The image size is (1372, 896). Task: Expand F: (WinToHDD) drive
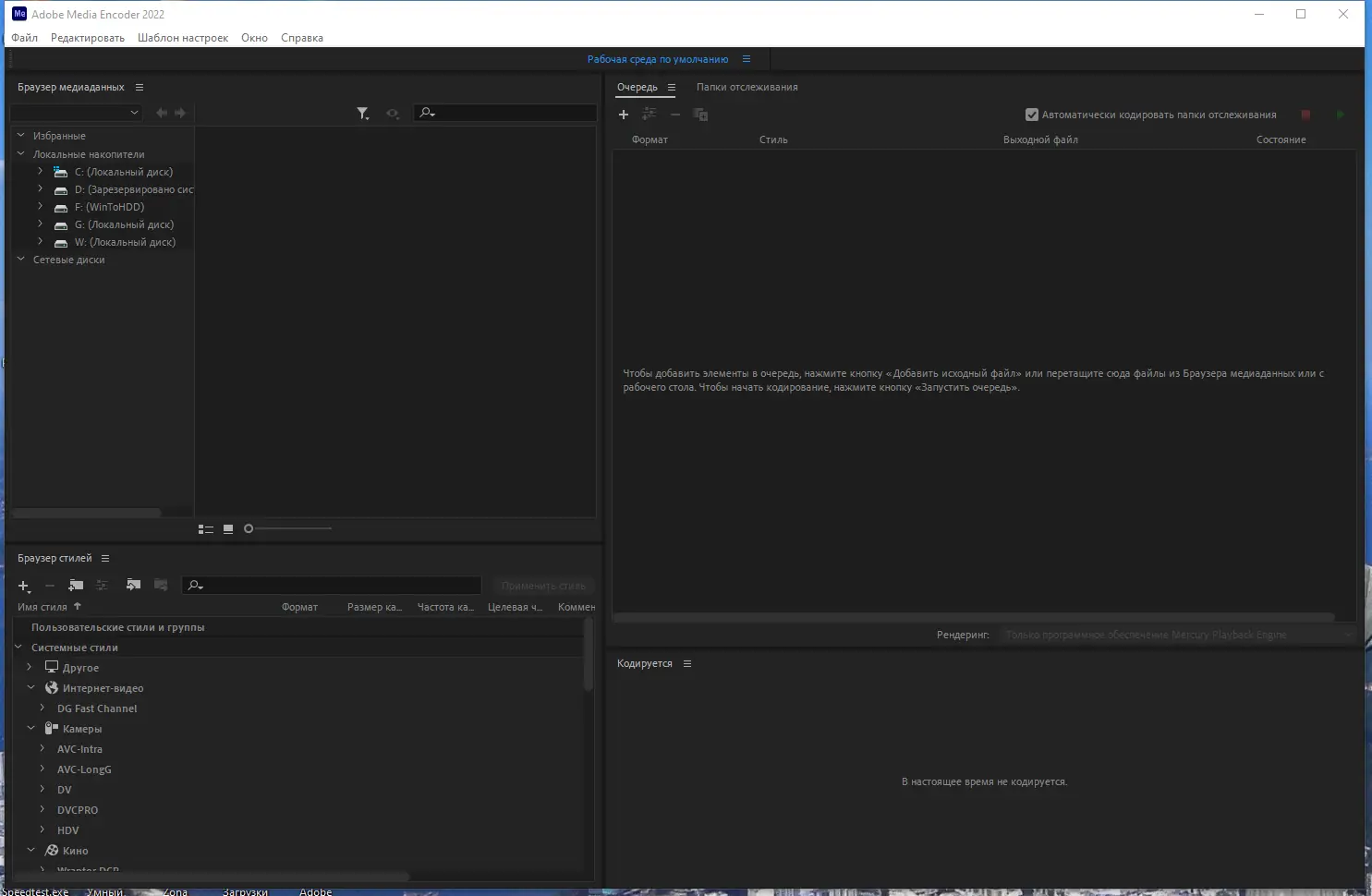pos(40,207)
